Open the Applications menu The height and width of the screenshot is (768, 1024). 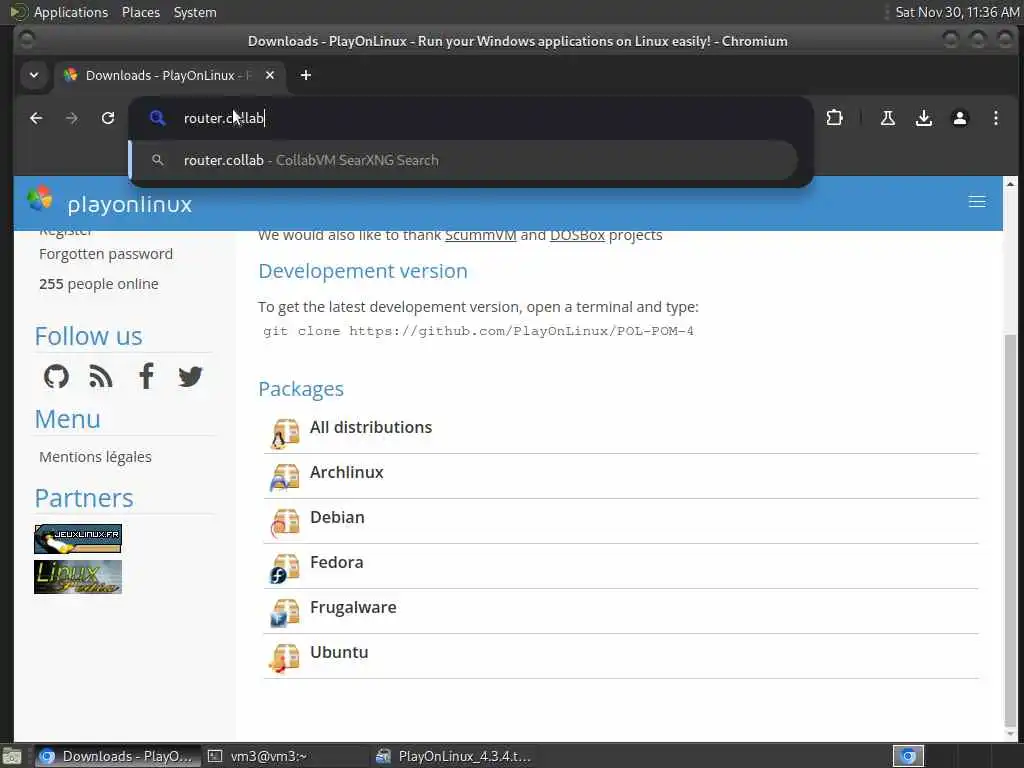pos(70,12)
